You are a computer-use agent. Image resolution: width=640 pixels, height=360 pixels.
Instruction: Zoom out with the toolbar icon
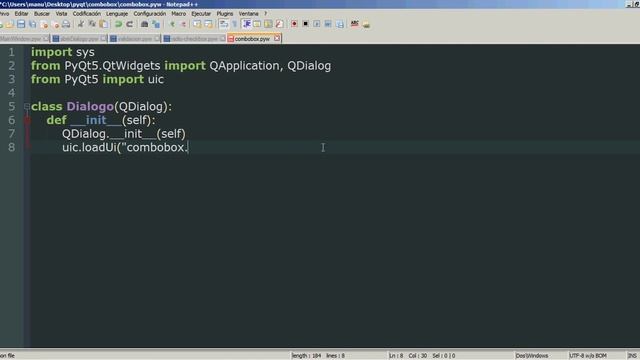click(183, 24)
